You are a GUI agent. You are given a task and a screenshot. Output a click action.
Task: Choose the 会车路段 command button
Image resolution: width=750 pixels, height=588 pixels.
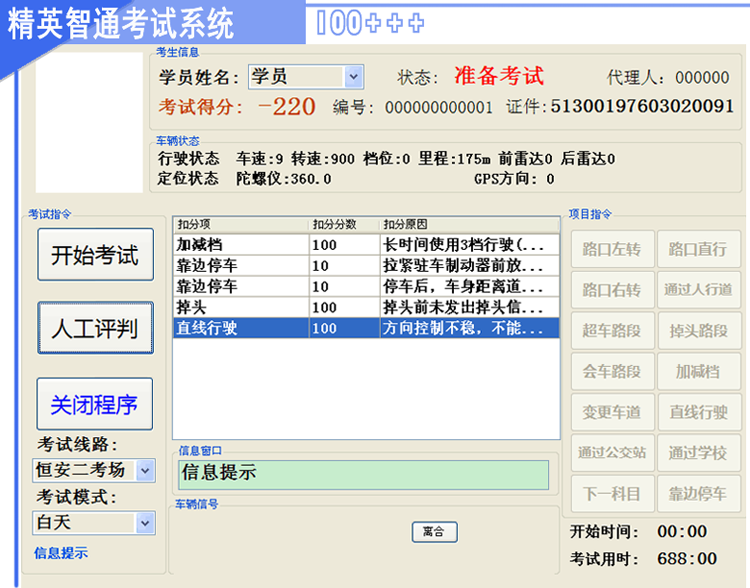pyautogui.click(x=612, y=371)
